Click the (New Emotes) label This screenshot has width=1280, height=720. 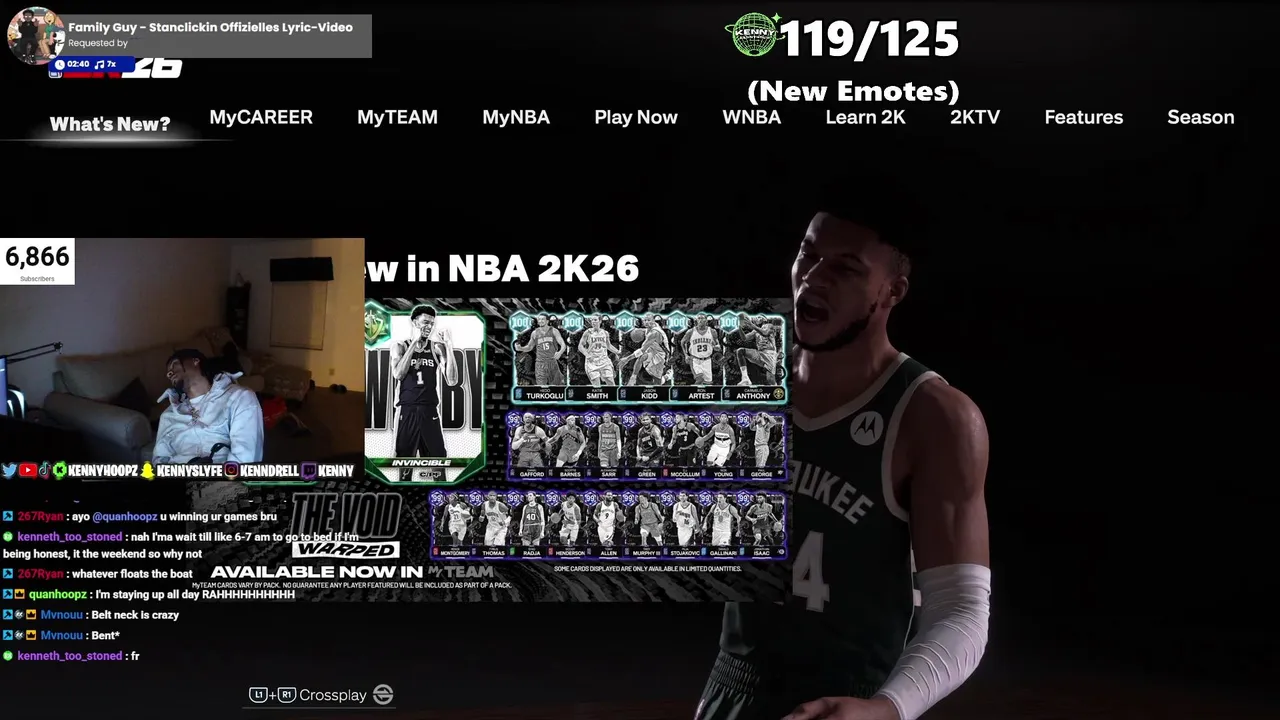pyautogui.click(x=853, y=91)
